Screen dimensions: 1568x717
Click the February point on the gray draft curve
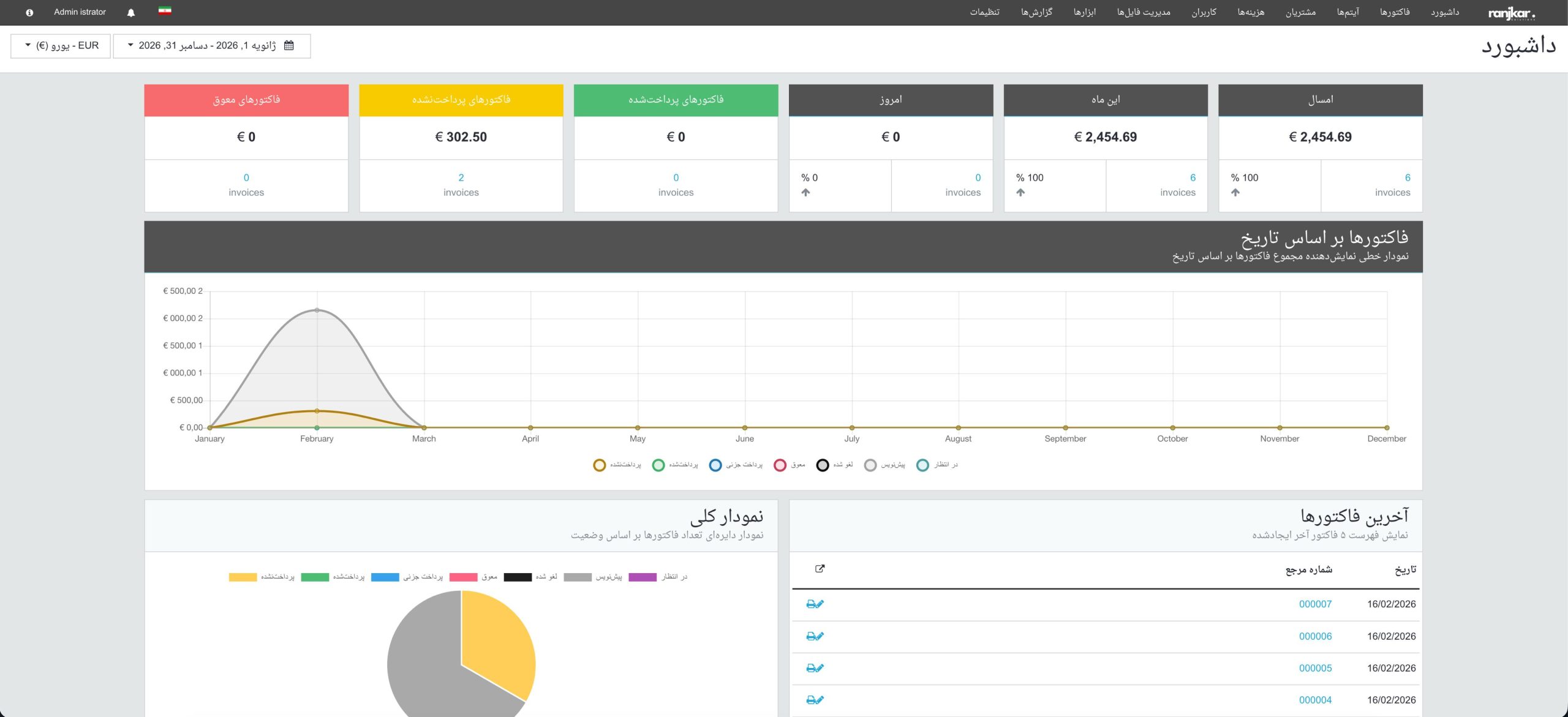pos(317,310)
